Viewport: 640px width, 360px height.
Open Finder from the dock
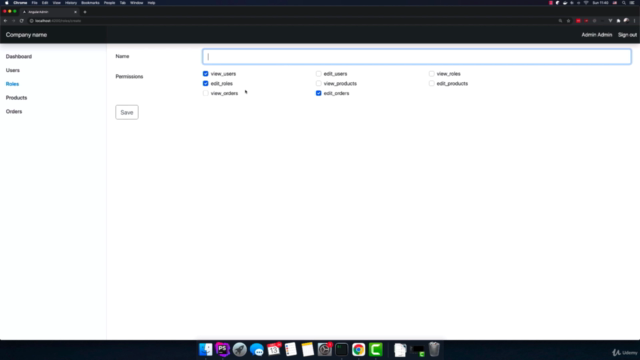coord(205,350)
